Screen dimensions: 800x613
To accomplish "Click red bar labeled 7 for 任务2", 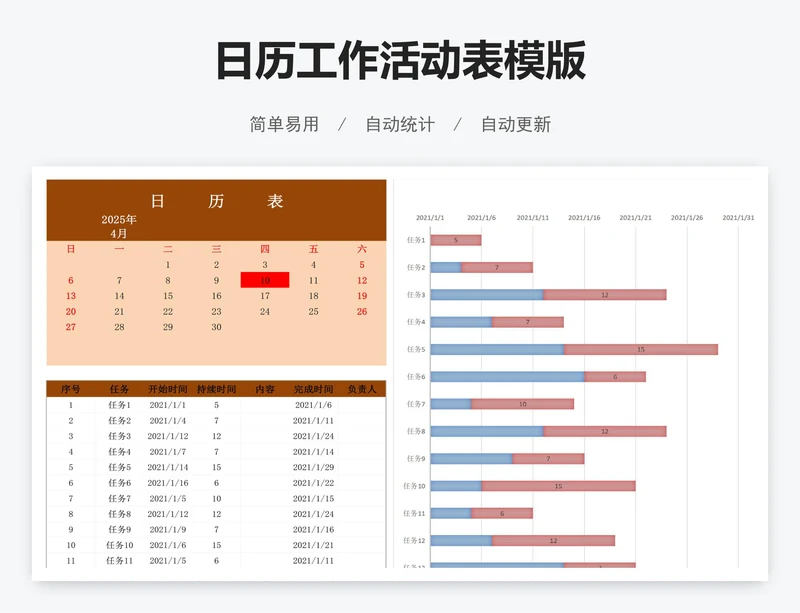I will (497, 267).
